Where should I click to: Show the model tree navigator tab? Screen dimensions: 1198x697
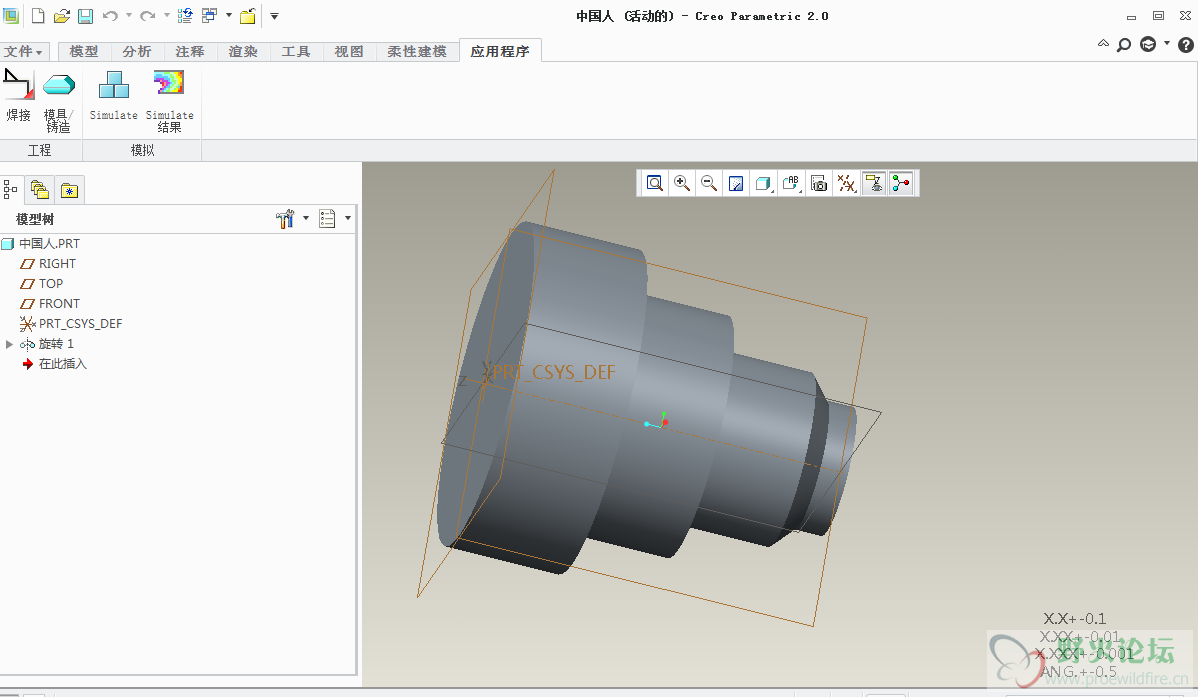click(11, 190)
